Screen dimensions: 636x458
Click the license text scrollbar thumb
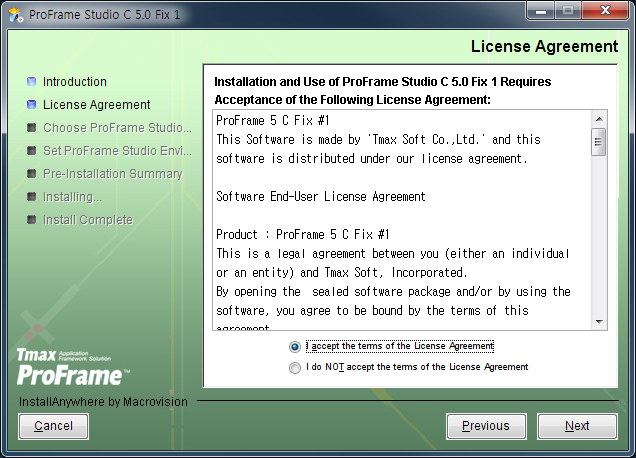tap(599, 143)
